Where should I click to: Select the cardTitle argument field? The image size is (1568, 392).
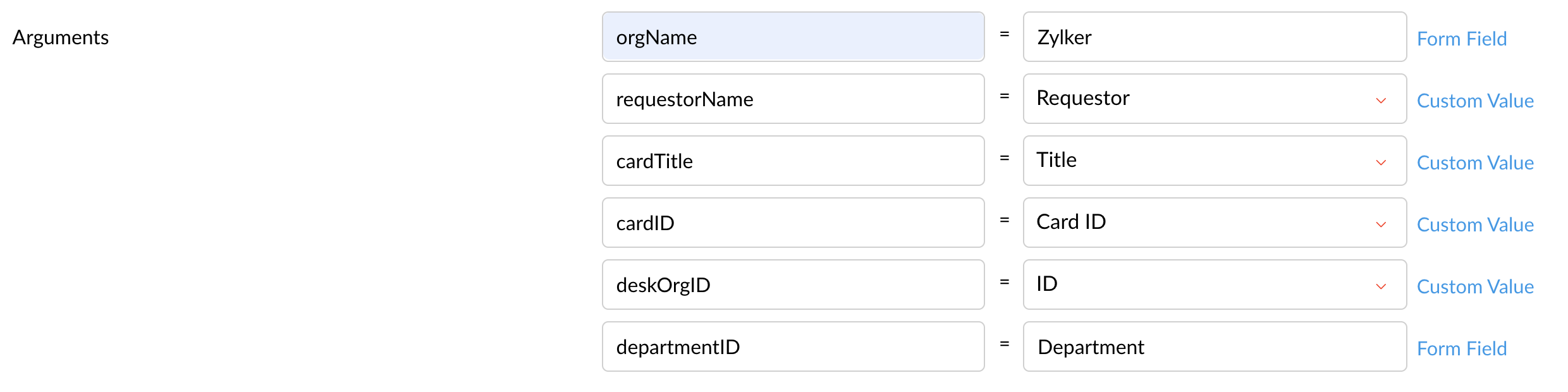793,161
